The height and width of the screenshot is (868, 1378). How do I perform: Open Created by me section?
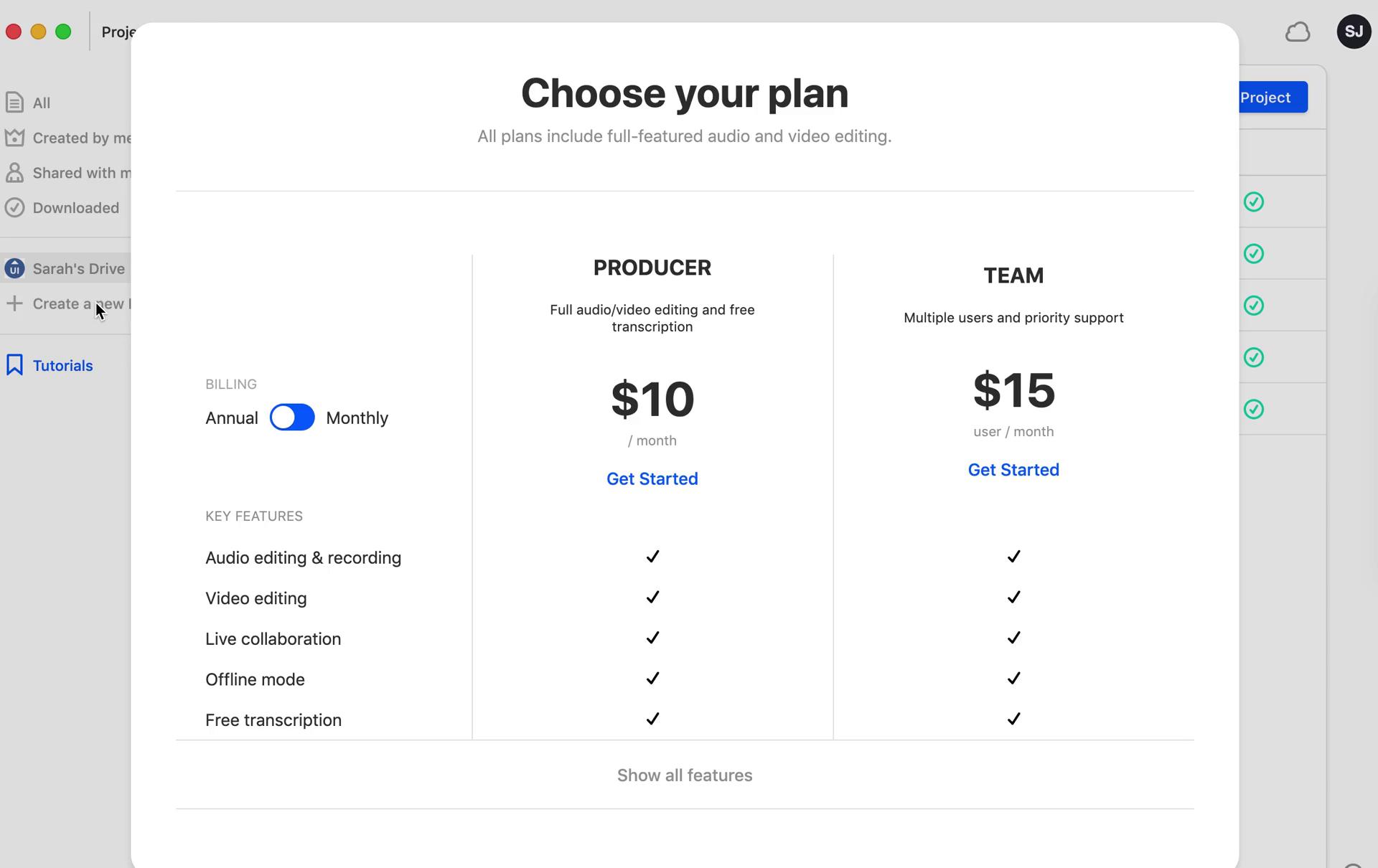[78, 137]
